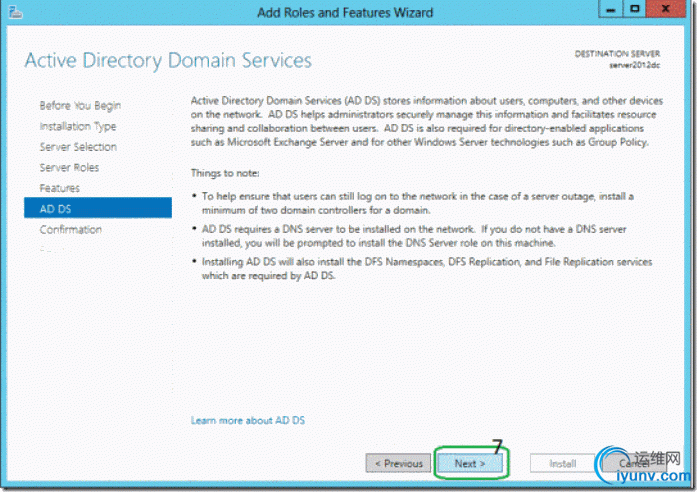Click the server2012dc server name
Viewport: 697px width, 492px height.
634,65
